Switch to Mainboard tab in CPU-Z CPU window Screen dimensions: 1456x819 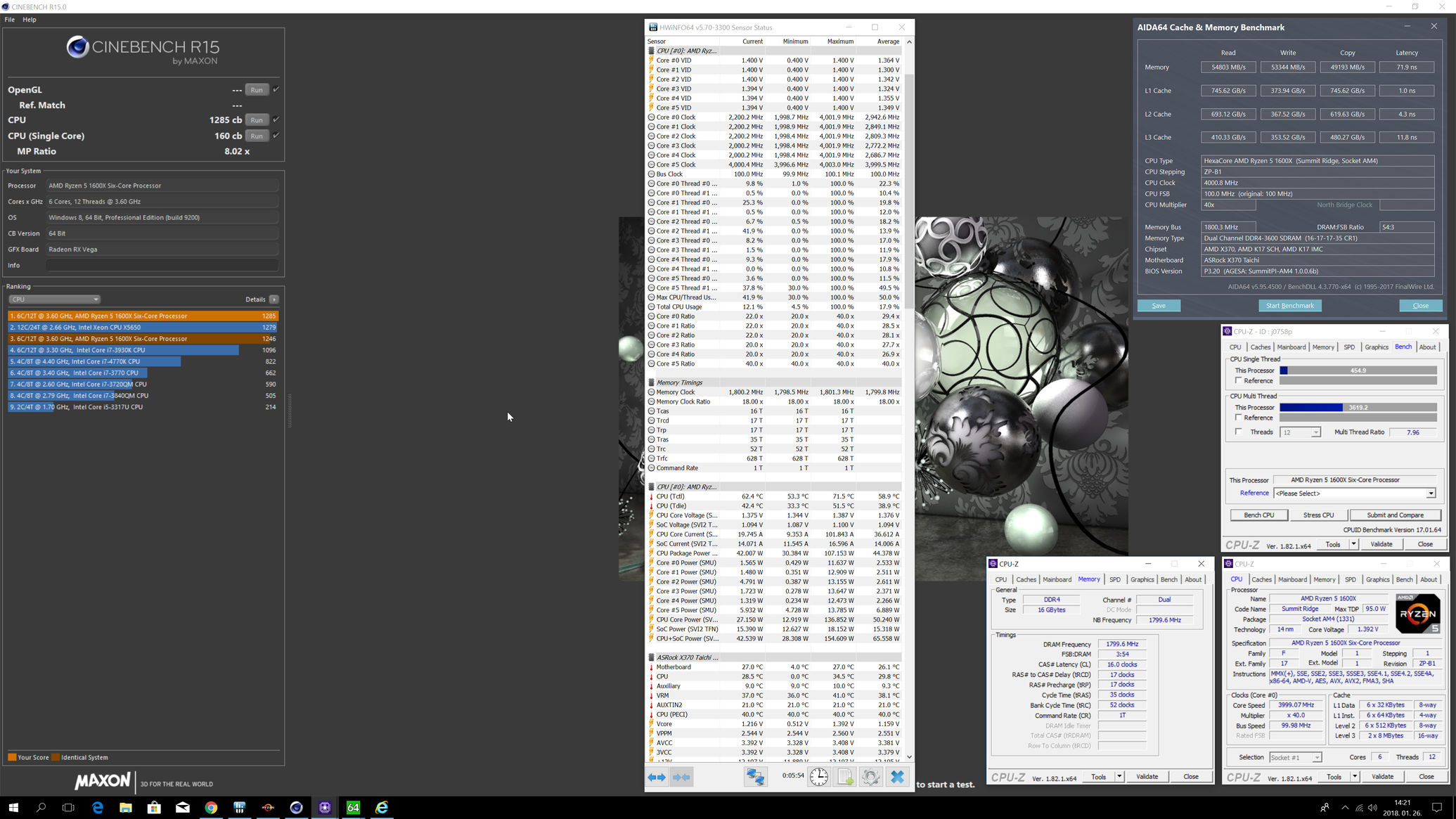pyautogui.click(x=1292, y=580)
